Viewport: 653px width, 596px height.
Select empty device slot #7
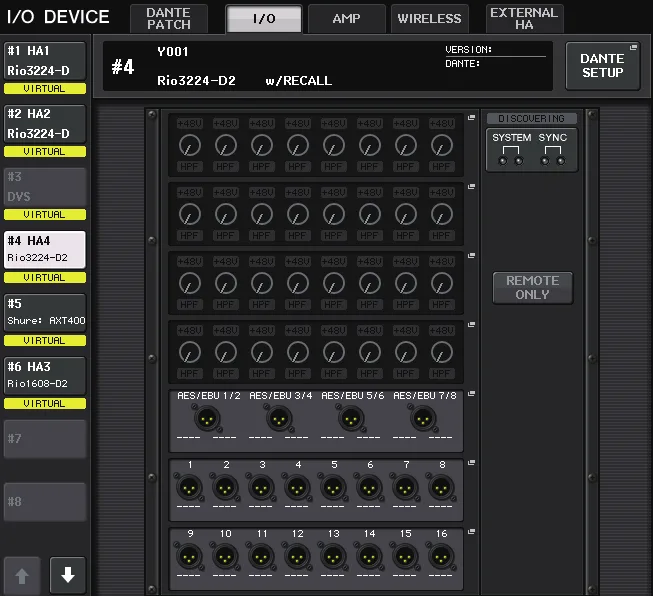click(x=45, y=439)
